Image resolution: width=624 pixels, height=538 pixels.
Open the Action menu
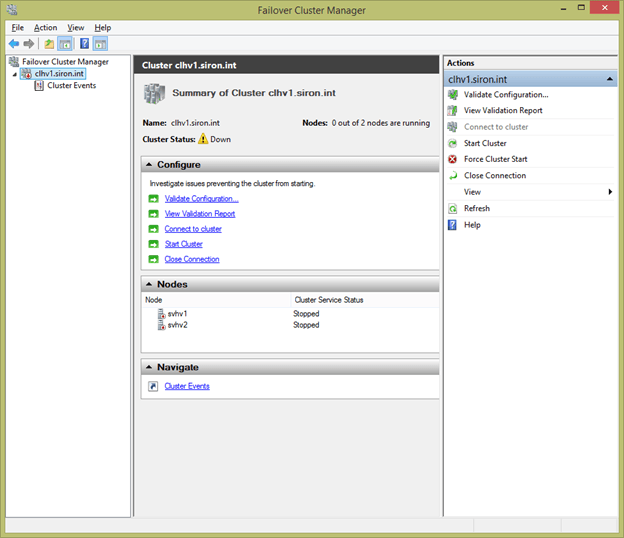click(x=46, y=28)
